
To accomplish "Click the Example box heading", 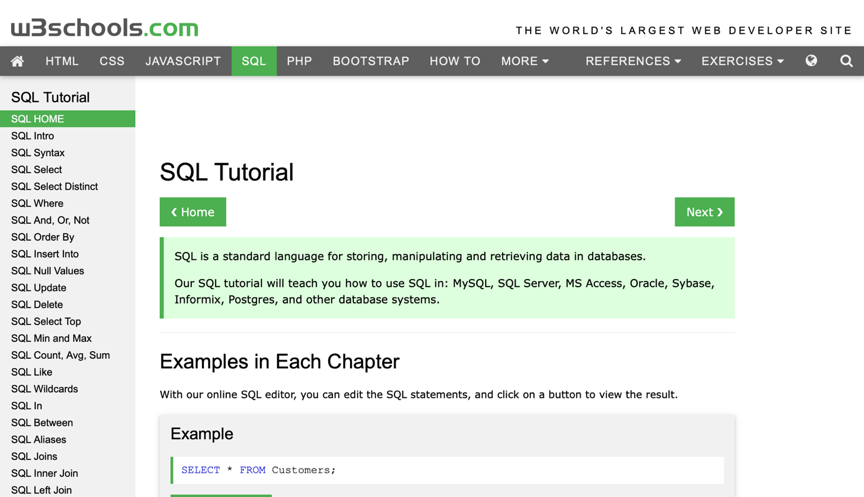I will (202, 434).
